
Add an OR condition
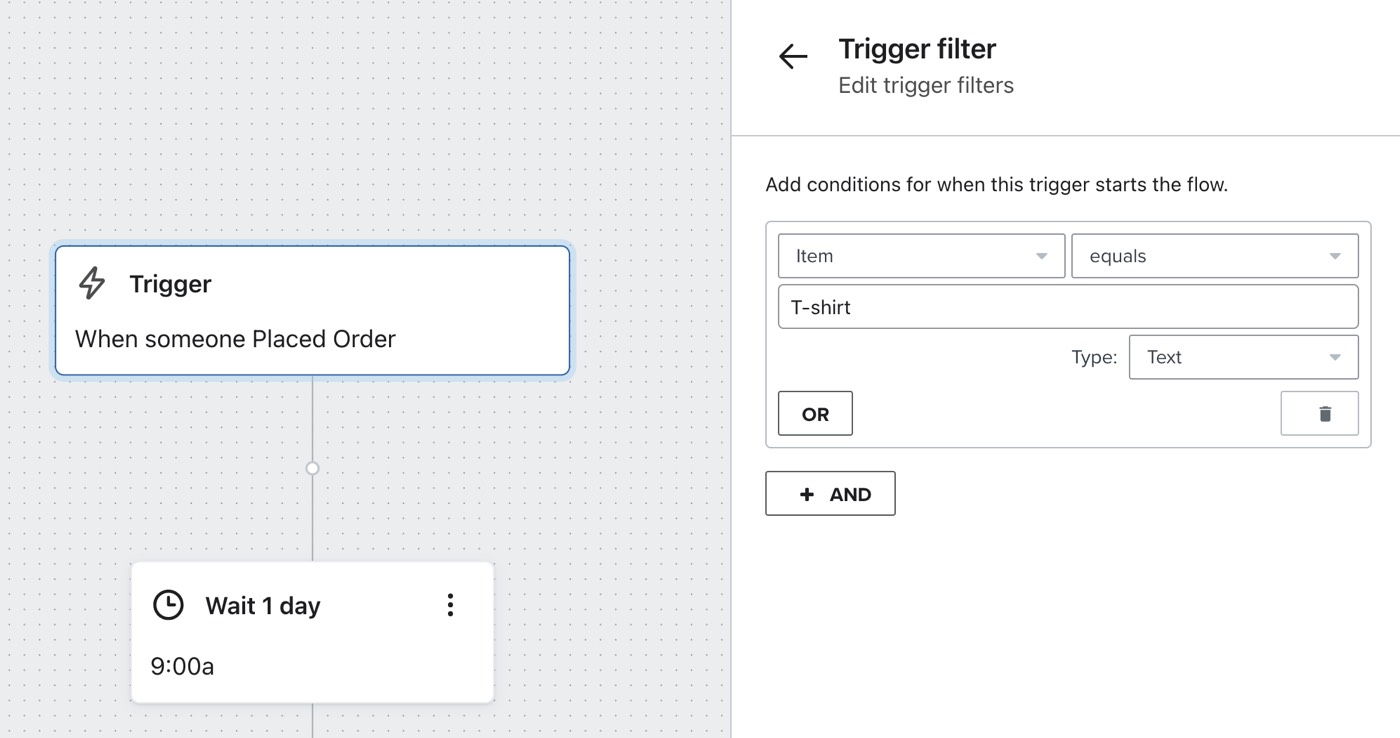click(815, 414)
